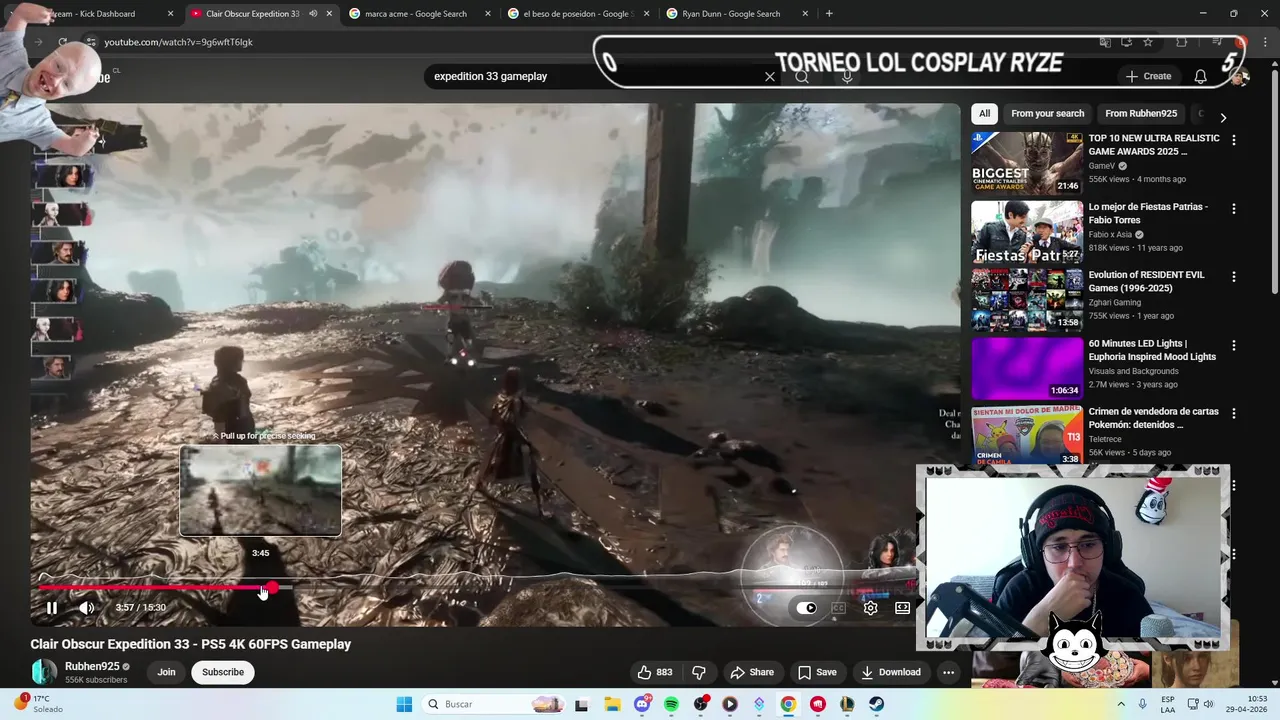Open OBS Studio from the taskbar

tap(701, 704)
